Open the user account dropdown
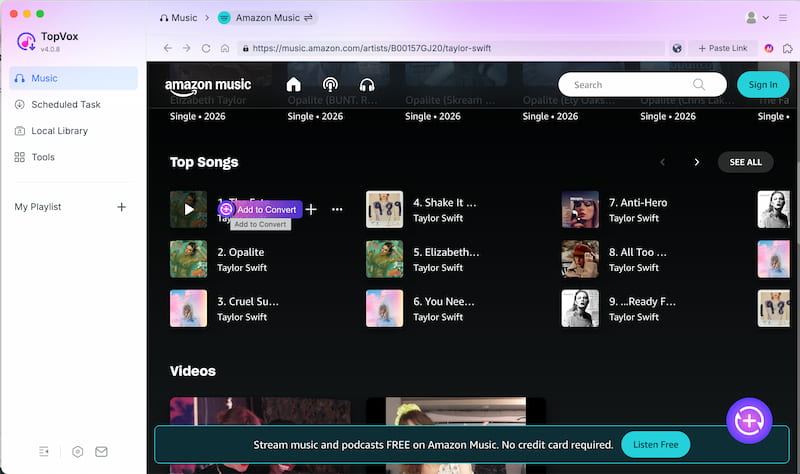This screenshot has width=800, height=474. (757, 17)
